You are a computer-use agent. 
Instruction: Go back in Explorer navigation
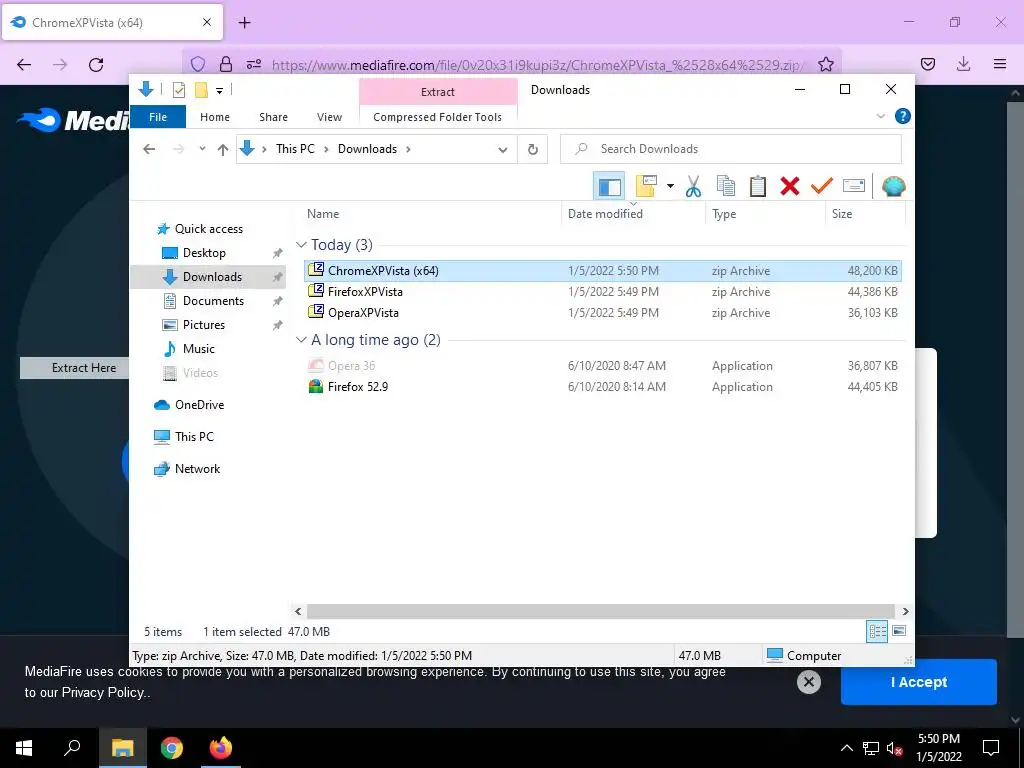(x=149, y=149)
